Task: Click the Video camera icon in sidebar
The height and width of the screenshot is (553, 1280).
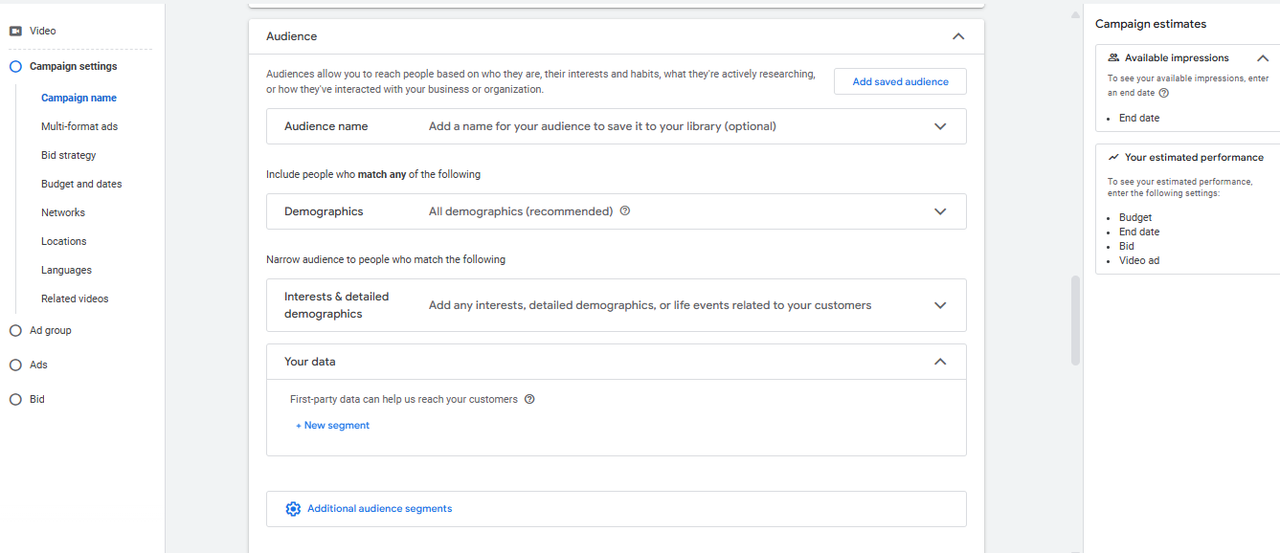Action: 16,31
